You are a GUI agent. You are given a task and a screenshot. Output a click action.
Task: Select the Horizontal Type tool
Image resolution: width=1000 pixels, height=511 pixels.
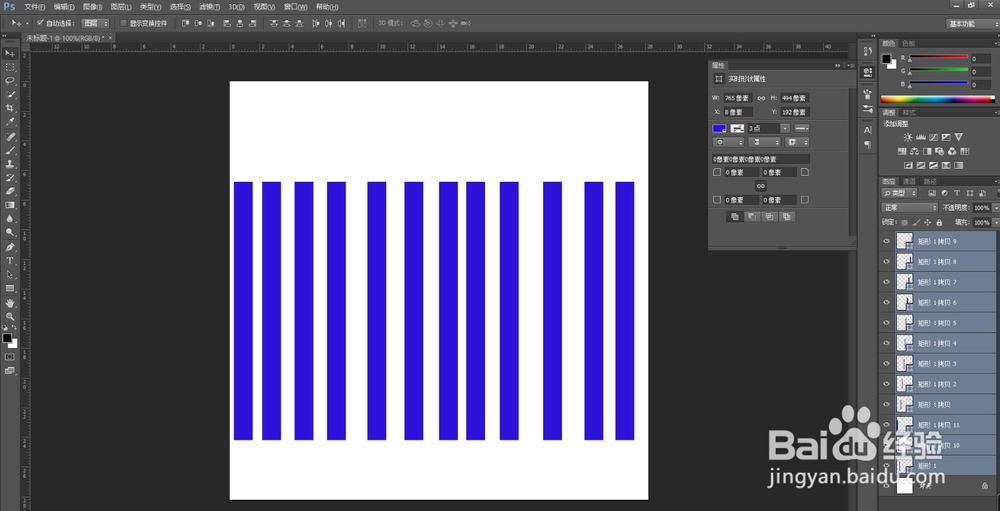point(10,261)
